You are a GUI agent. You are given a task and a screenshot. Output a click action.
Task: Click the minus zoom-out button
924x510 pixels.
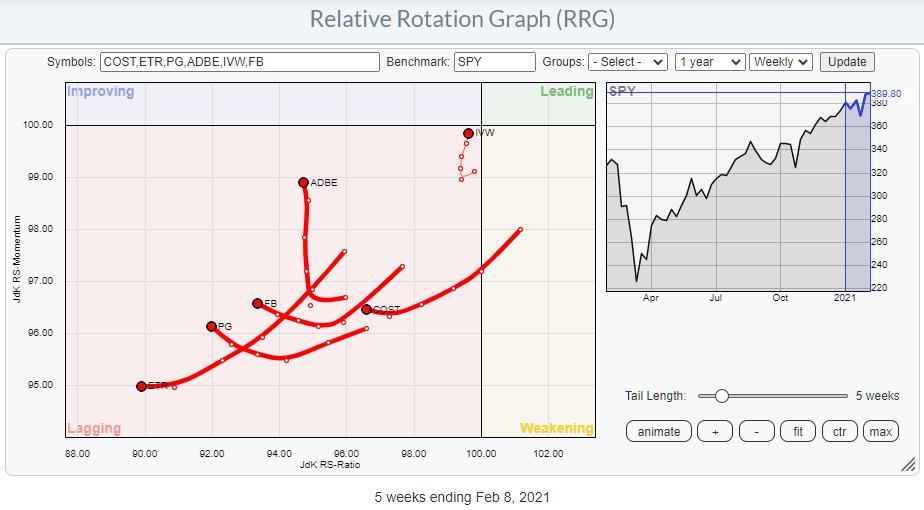click(756, 432)
